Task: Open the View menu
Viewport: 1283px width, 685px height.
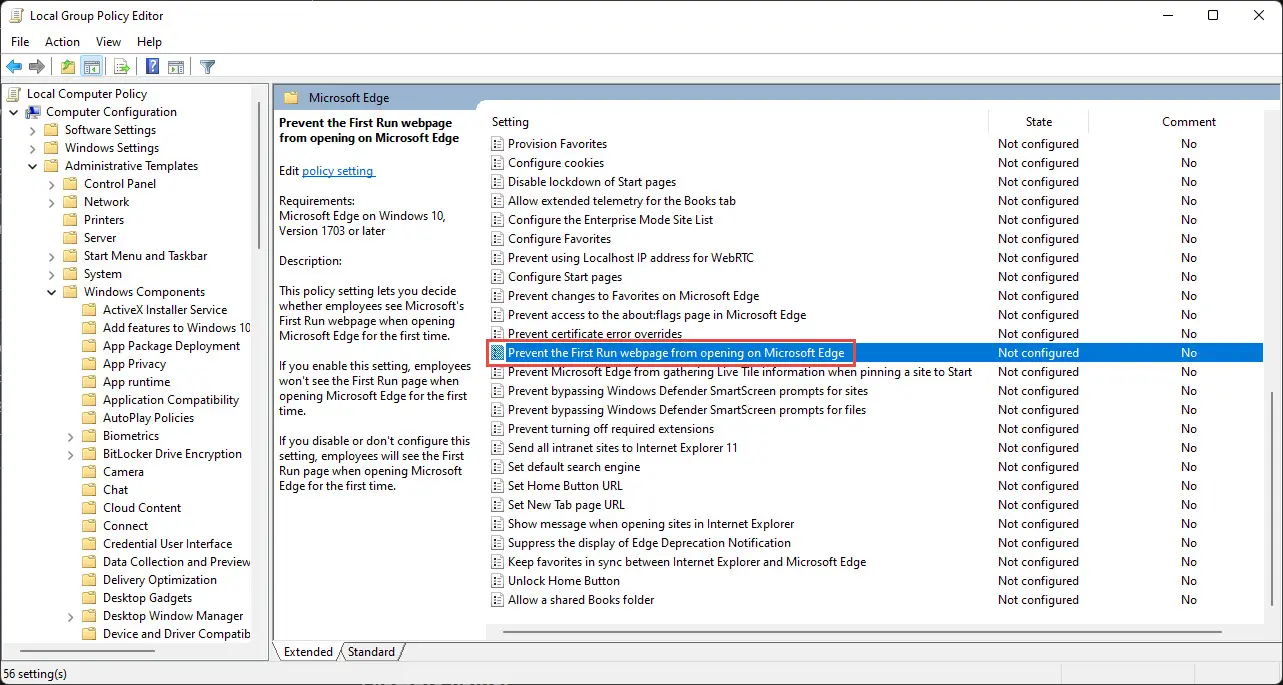Action: [x=108, y=42]
